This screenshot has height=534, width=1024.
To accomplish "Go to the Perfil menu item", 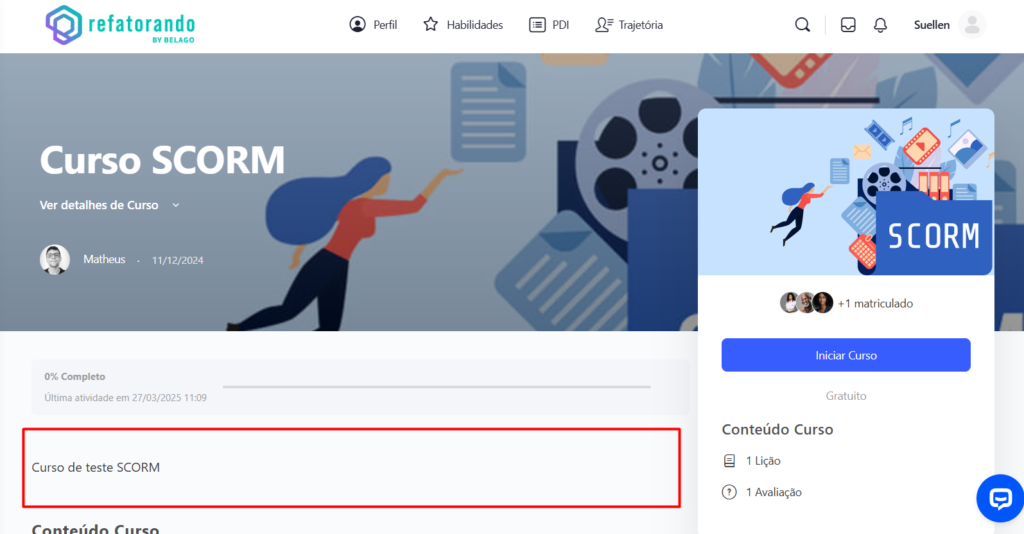I will [x=373, y=25].
